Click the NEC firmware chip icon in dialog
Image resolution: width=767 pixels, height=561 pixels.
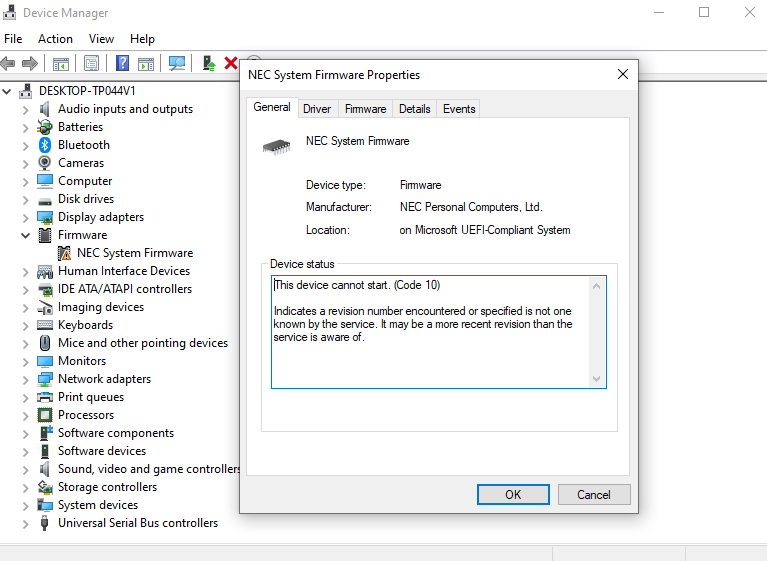click(x=276, y=146)
